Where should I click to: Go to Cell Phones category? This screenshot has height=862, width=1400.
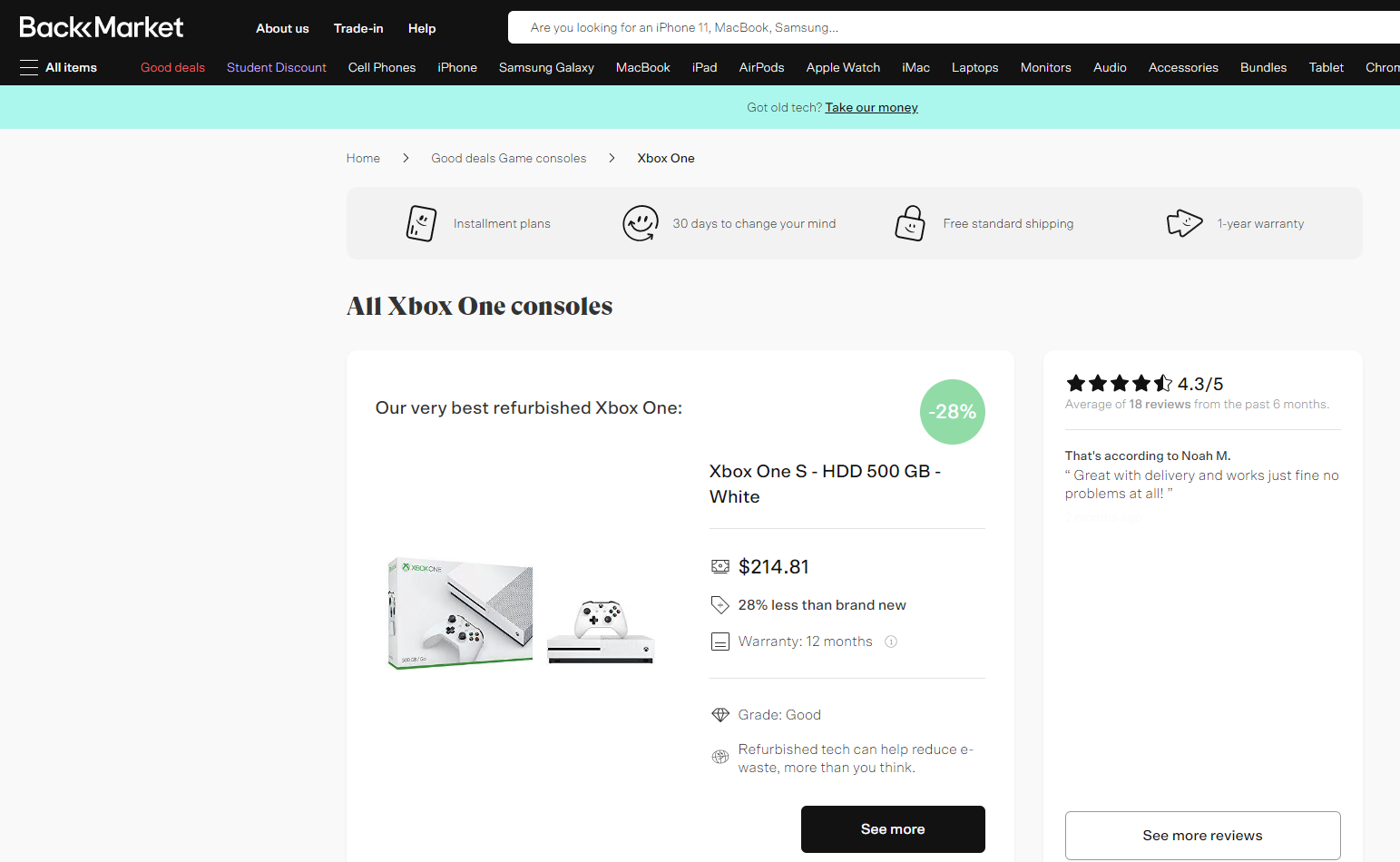tap(382, 67)
